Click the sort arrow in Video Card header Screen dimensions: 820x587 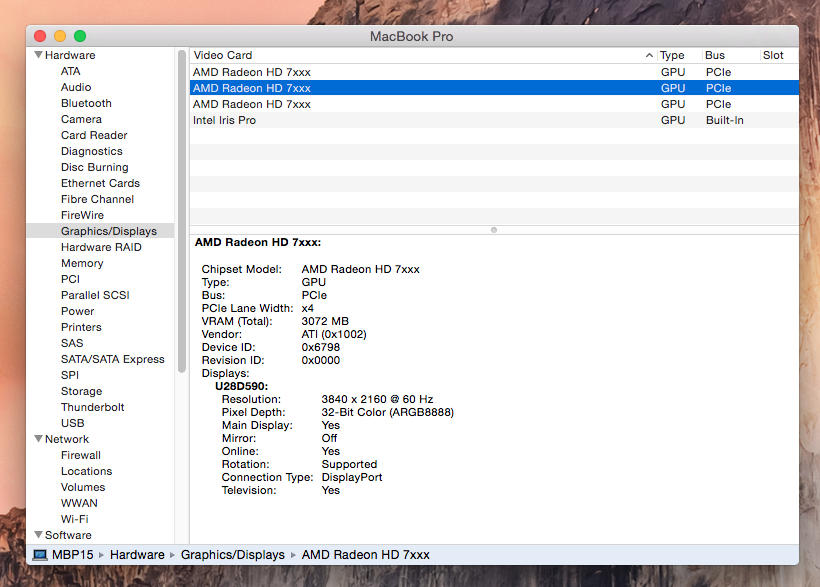[x=649, y=55]
